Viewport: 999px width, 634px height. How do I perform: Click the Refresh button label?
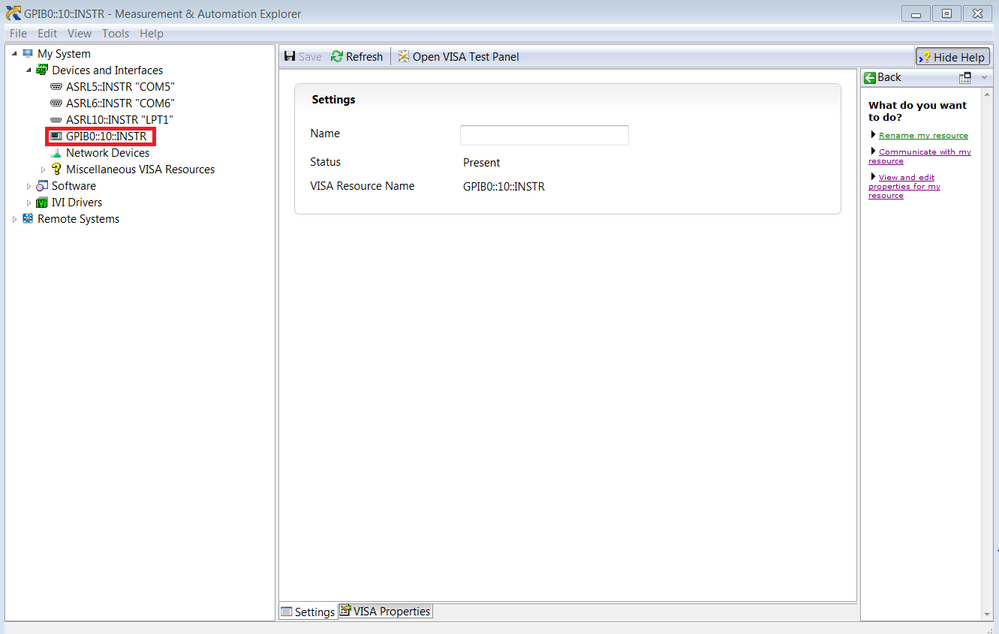364,57
